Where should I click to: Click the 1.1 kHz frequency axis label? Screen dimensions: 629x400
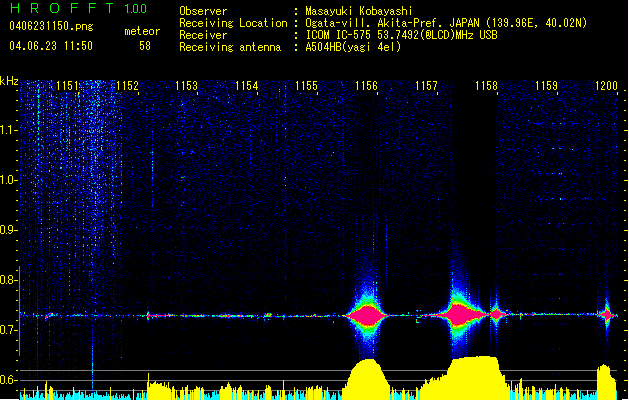(9, 130)
